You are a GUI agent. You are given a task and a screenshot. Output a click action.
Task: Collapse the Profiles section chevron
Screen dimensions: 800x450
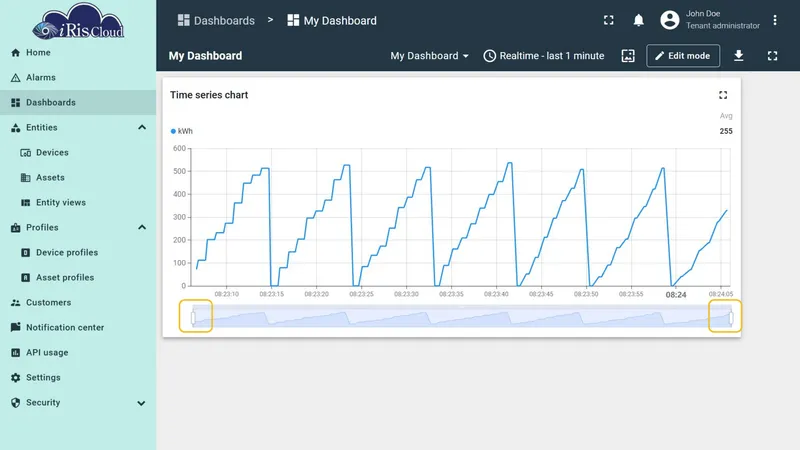[142, 227]
